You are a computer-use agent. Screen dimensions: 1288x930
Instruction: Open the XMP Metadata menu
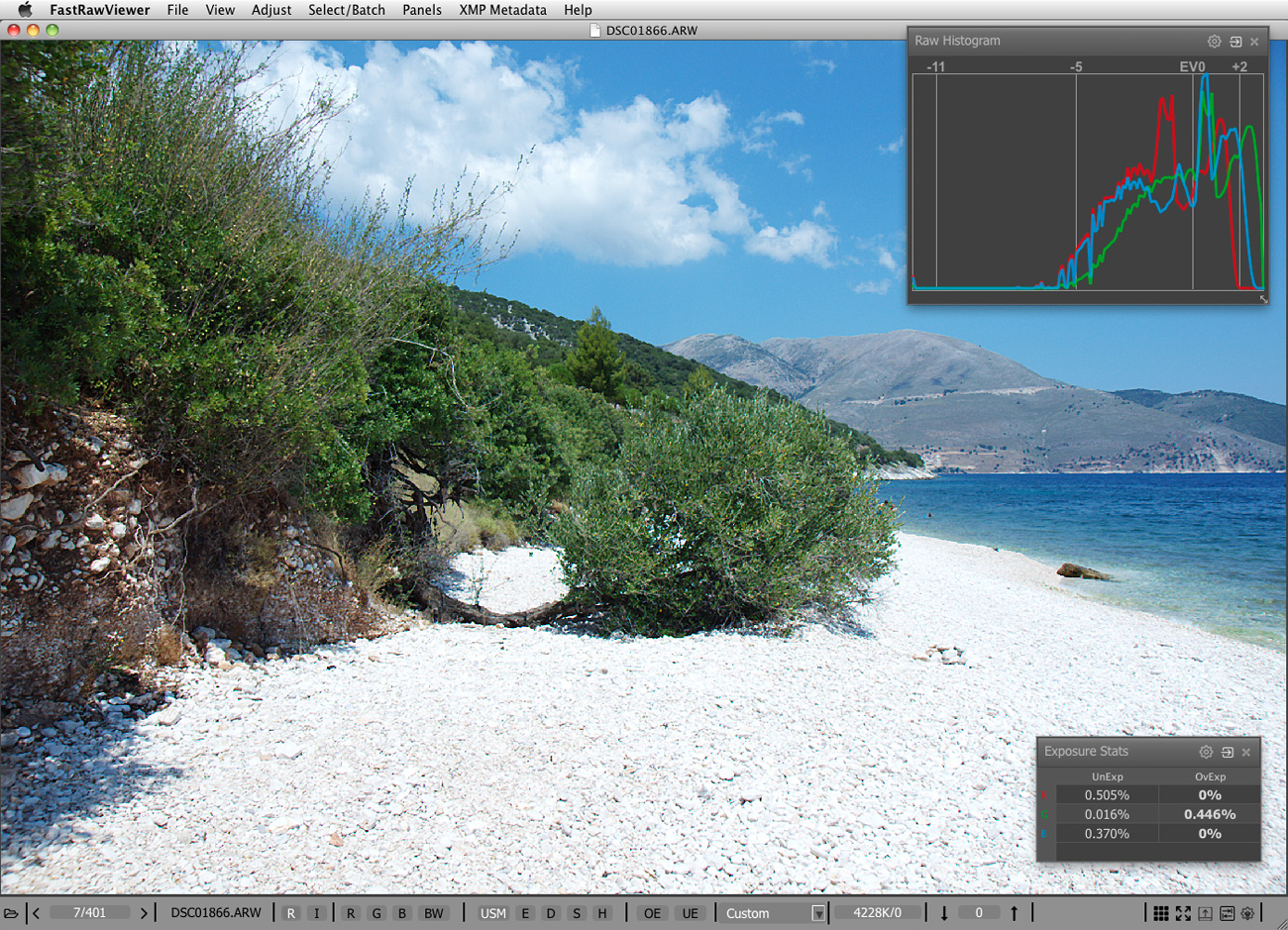tap(502, 10)
